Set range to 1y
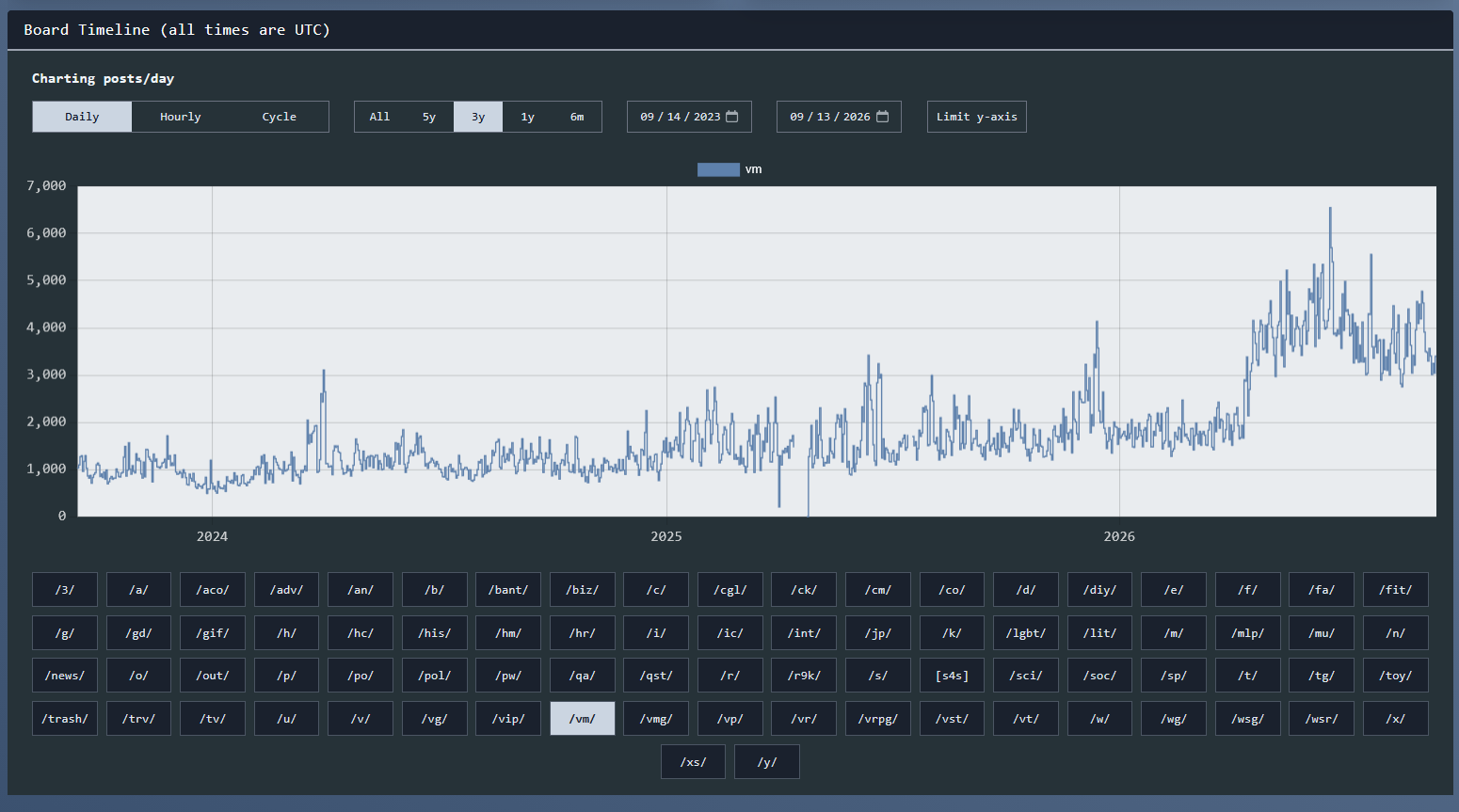1459x812 pixels. [x=528, y=117]
